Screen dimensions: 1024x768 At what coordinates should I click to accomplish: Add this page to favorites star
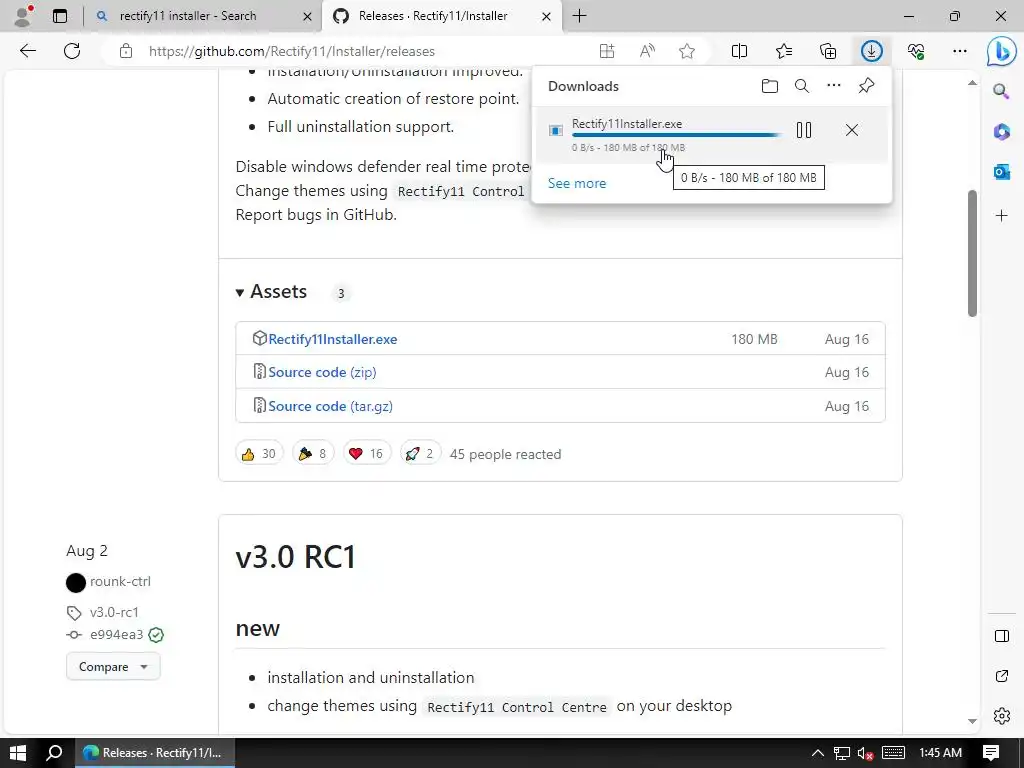(686, 51)
